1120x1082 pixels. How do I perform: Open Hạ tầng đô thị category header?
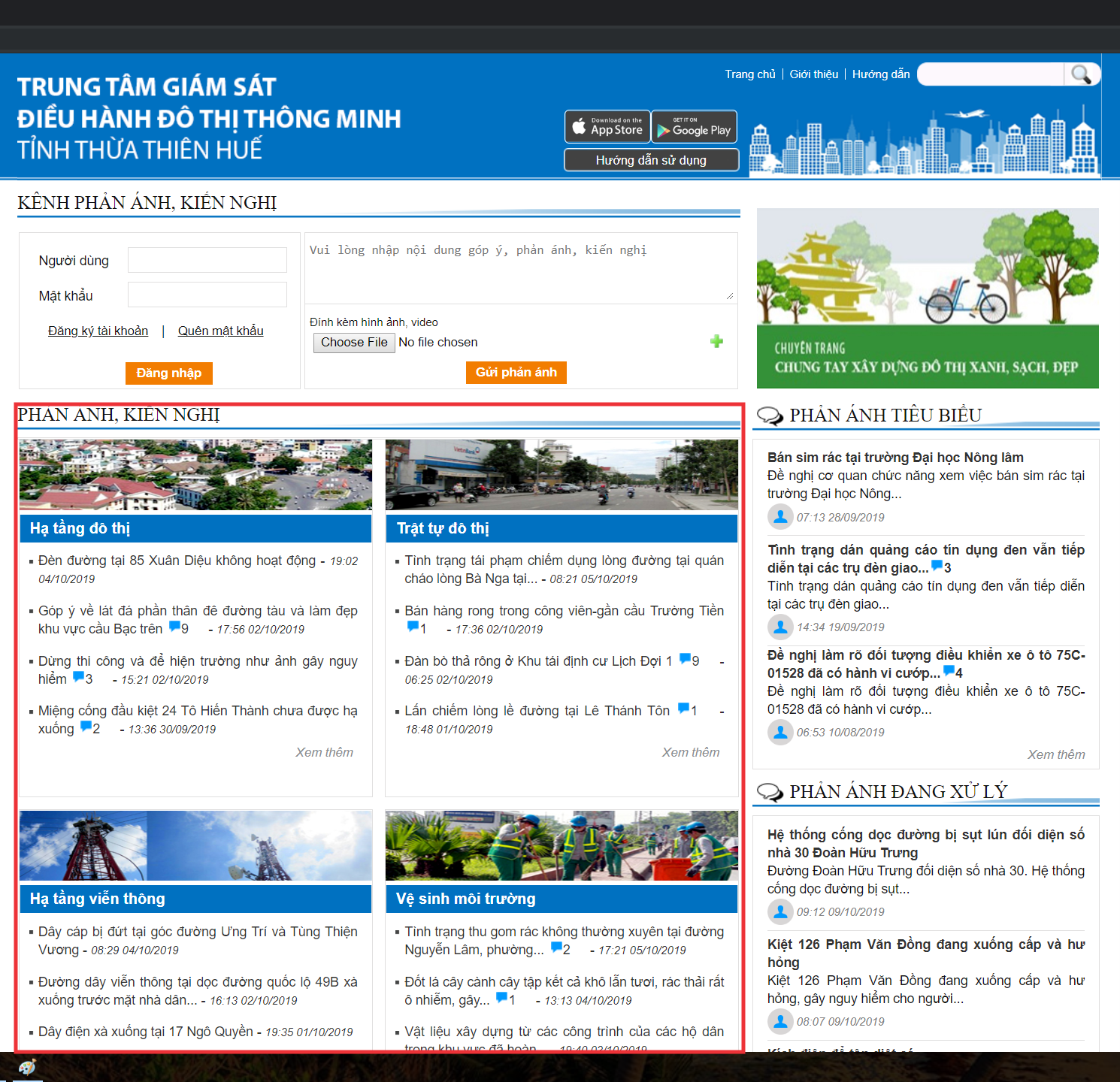[196, 528]
